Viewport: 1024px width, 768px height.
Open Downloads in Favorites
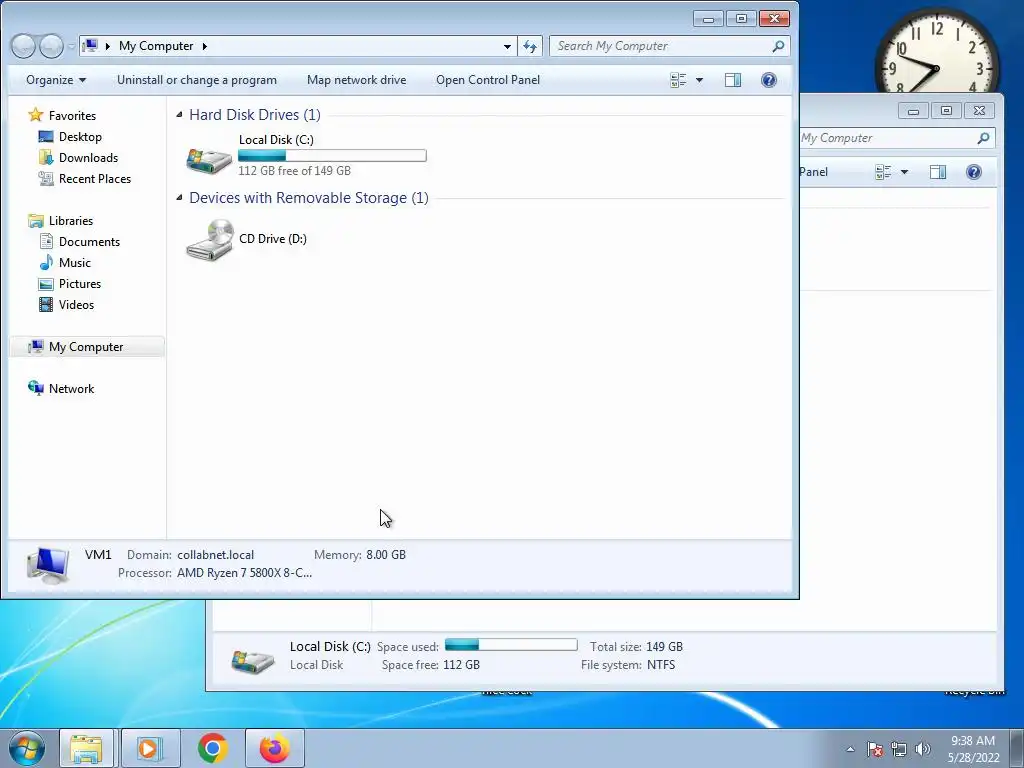pos(88,157)
